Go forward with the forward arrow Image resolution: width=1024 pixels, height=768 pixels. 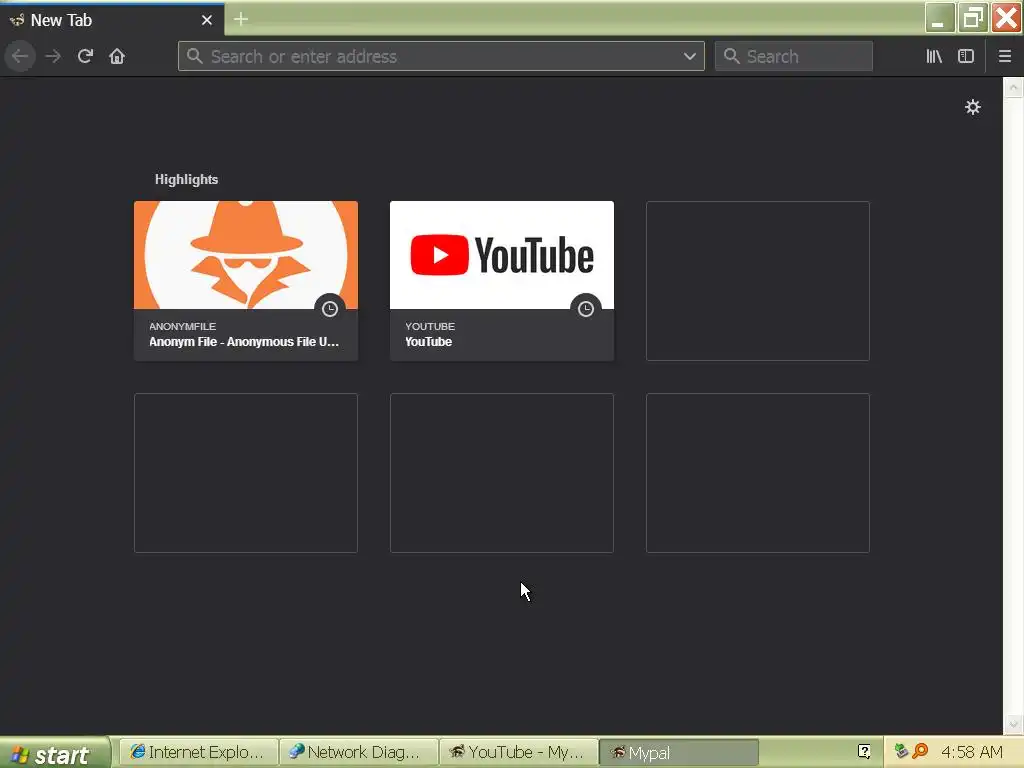tap(53, 56)
